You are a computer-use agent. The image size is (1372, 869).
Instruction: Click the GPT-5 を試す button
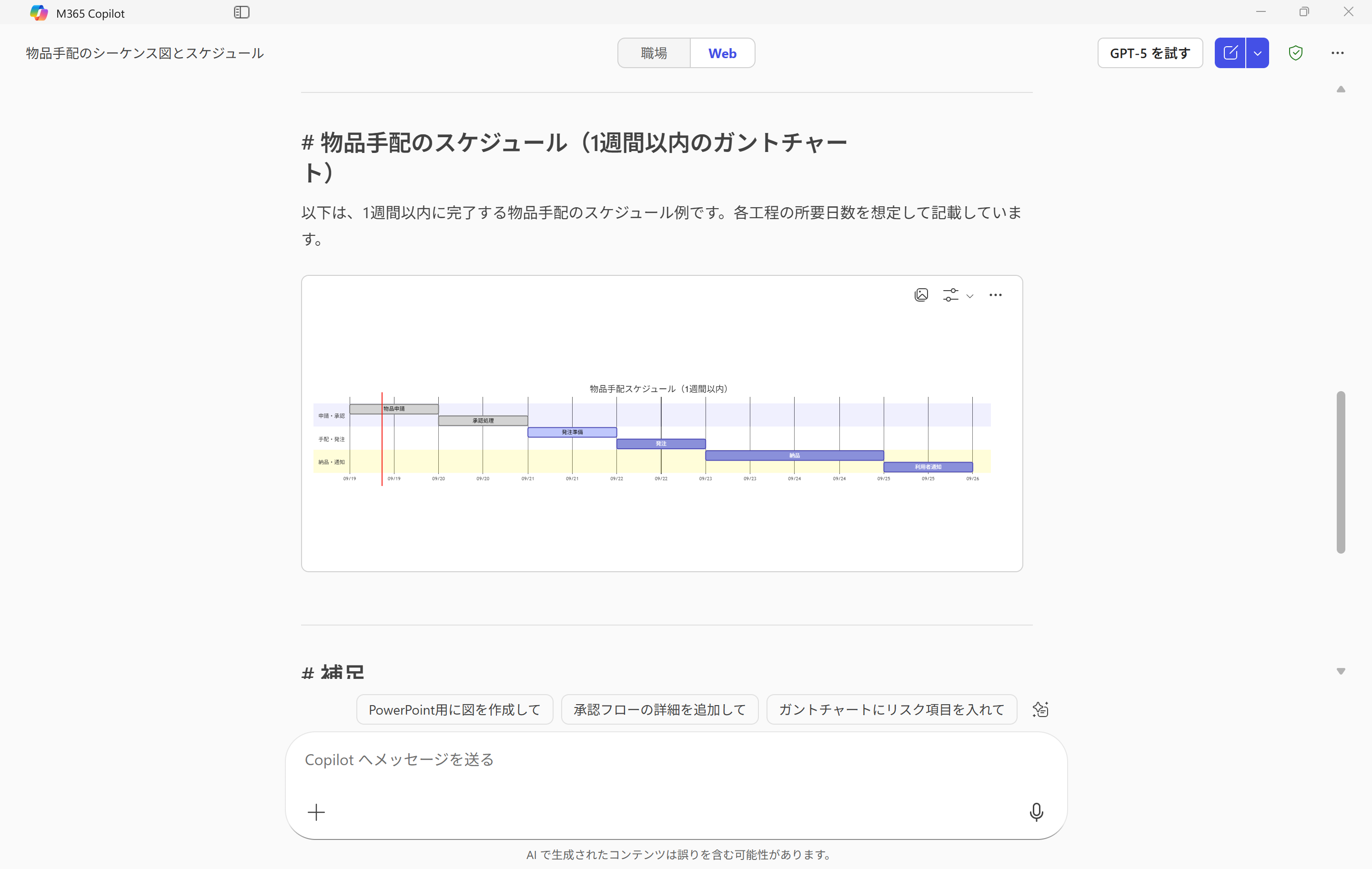[1150, 52]
